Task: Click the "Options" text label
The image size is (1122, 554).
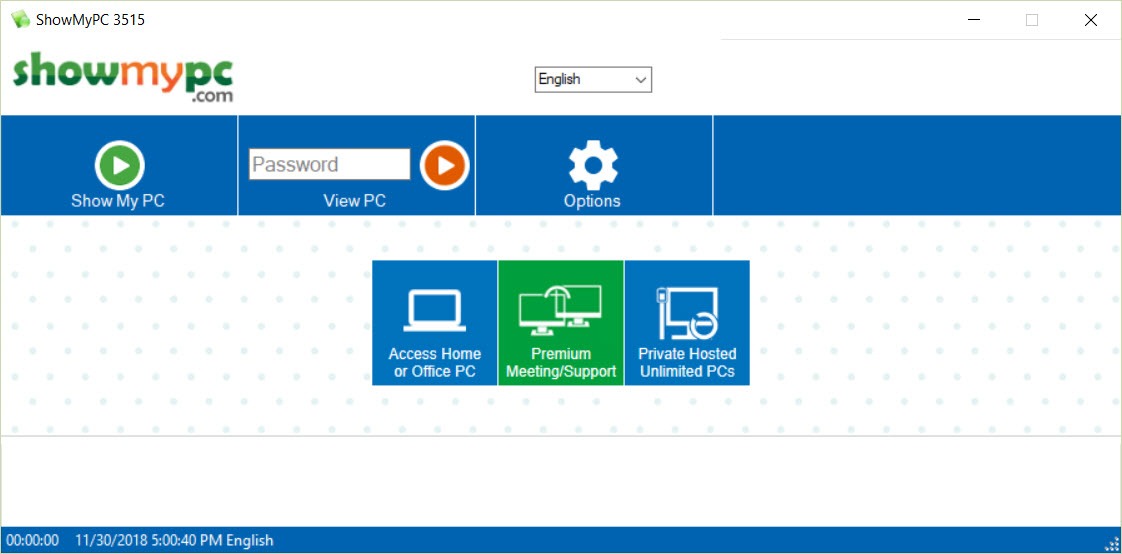Action: (x=592, y=201)
